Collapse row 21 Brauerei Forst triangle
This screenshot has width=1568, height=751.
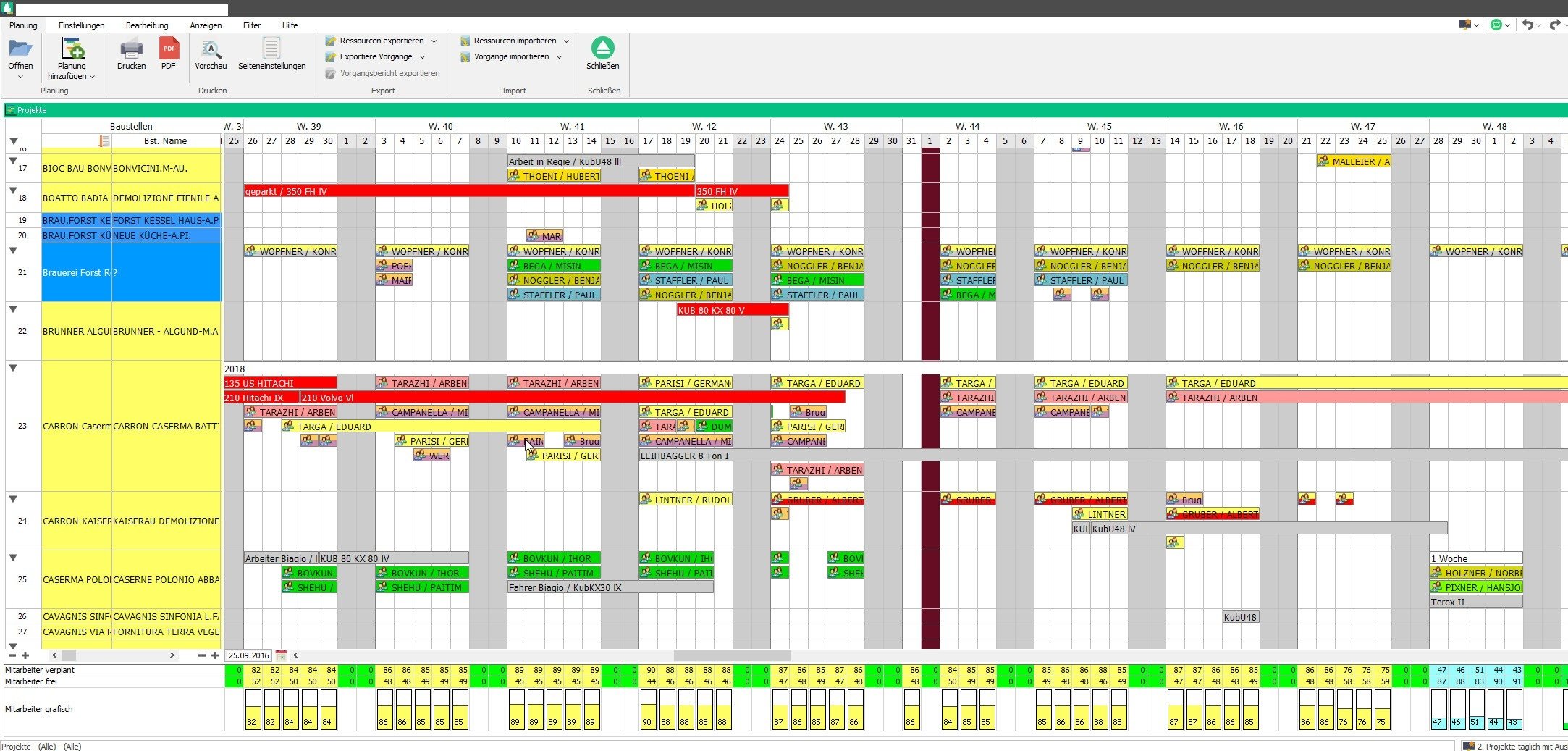(x=13, y=251)
